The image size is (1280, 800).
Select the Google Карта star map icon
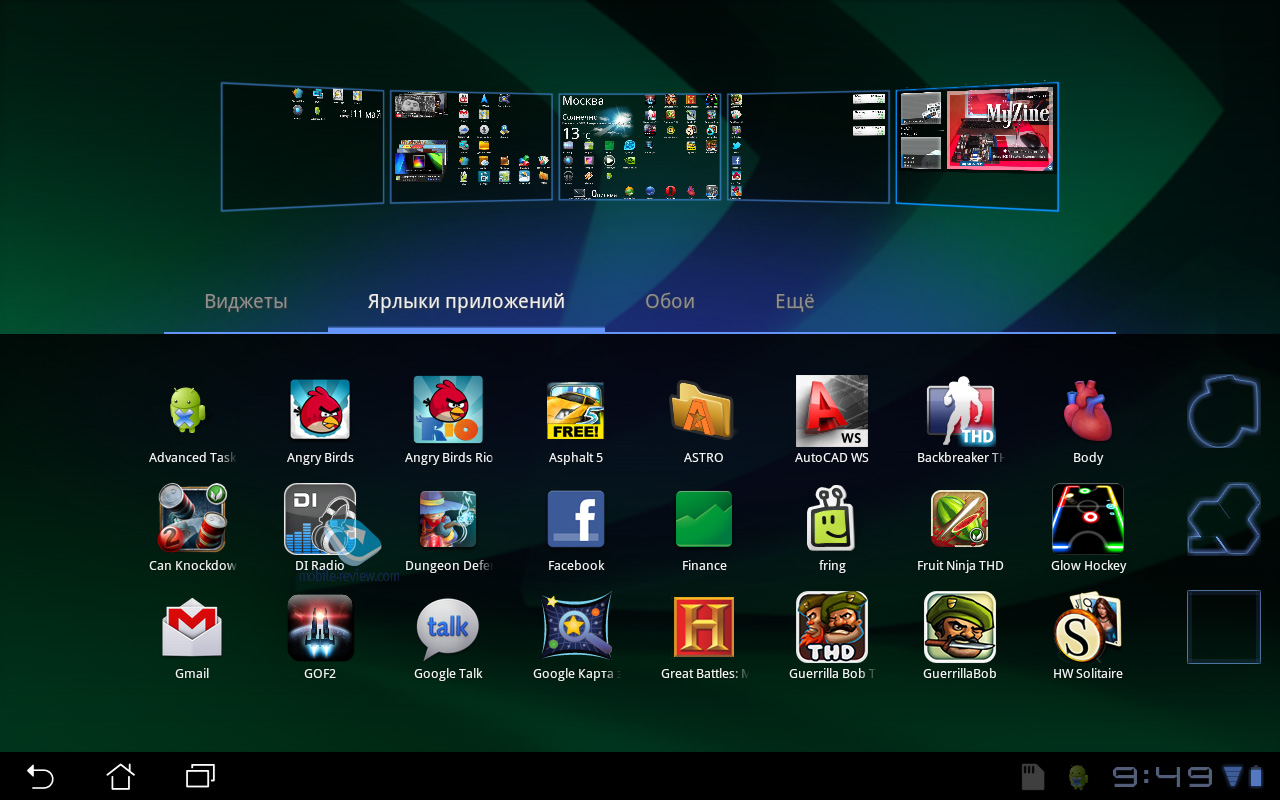pyautogui.click(x=576, y=626)
